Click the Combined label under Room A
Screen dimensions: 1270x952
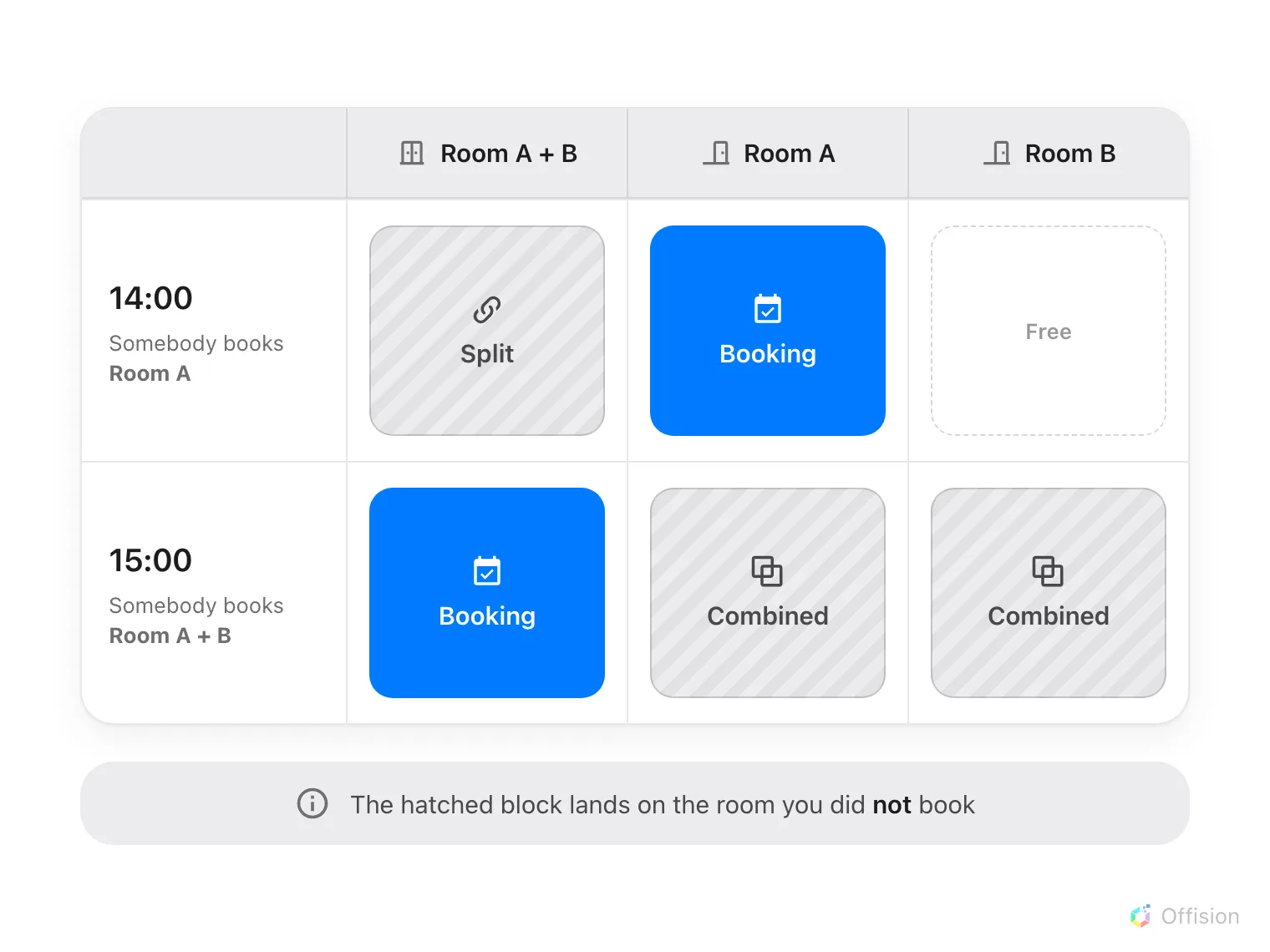pos(768,616)
